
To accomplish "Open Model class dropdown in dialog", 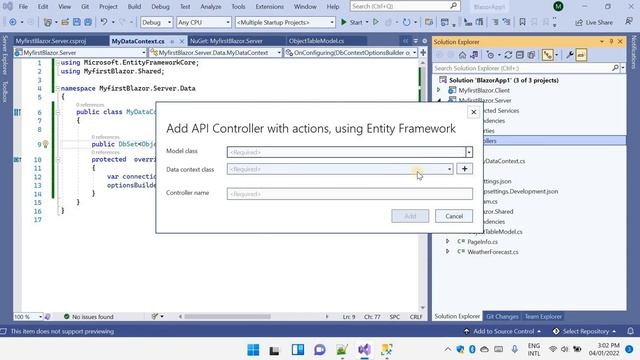I will pyautogui.click(x=469, y=152).
